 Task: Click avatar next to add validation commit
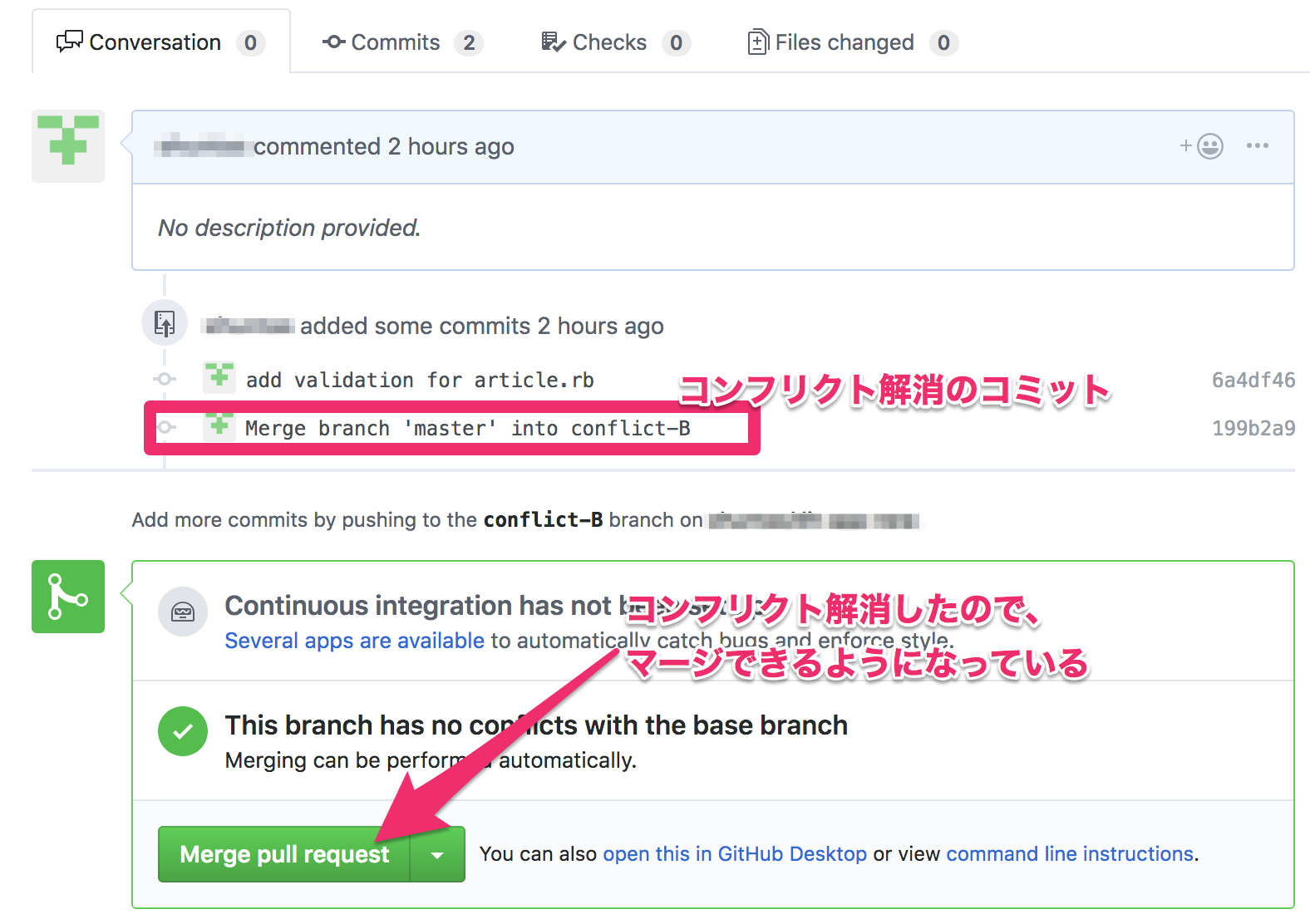pos(219,378)
